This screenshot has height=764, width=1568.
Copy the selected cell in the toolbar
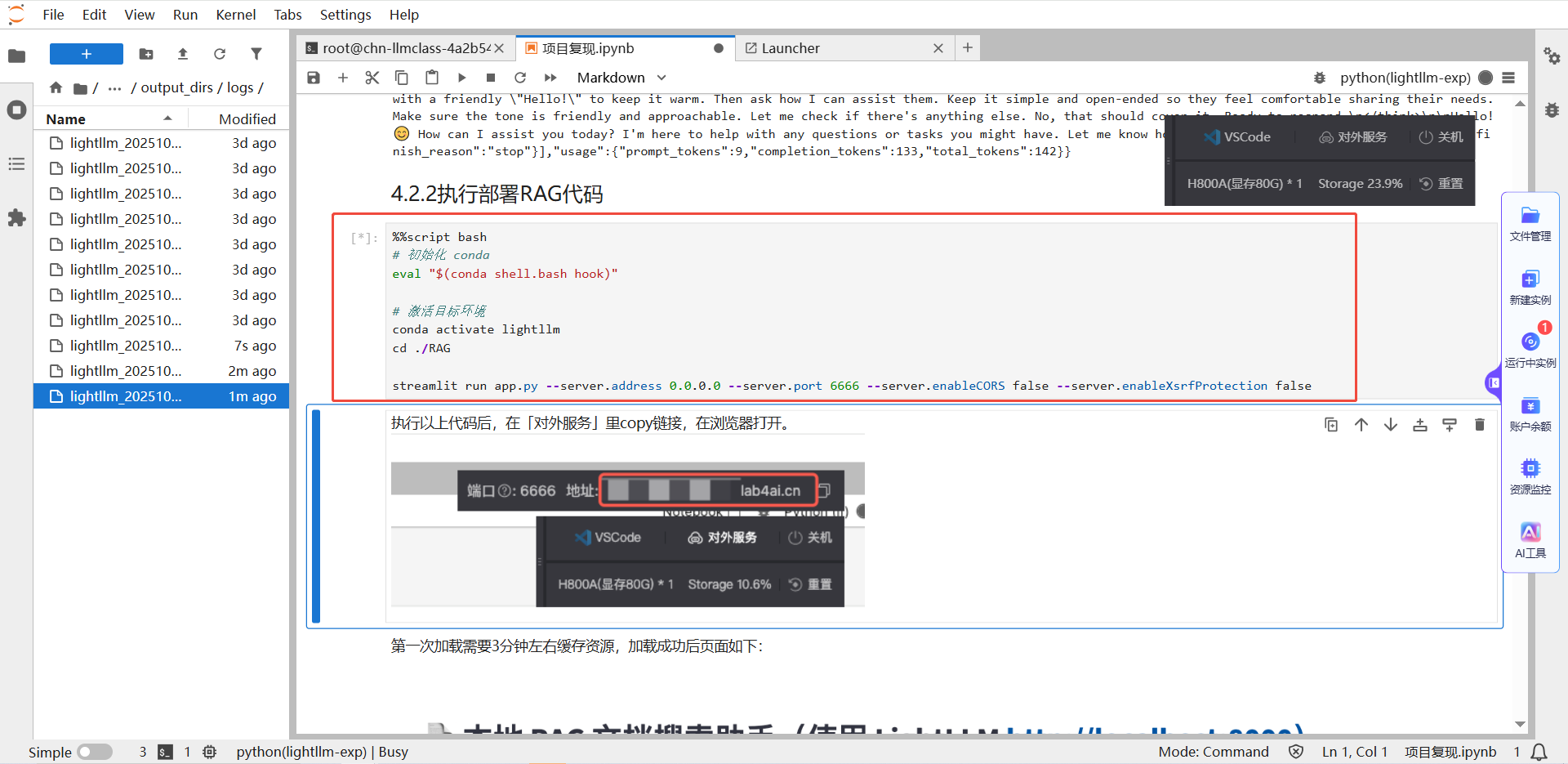(x=402, y=78)
